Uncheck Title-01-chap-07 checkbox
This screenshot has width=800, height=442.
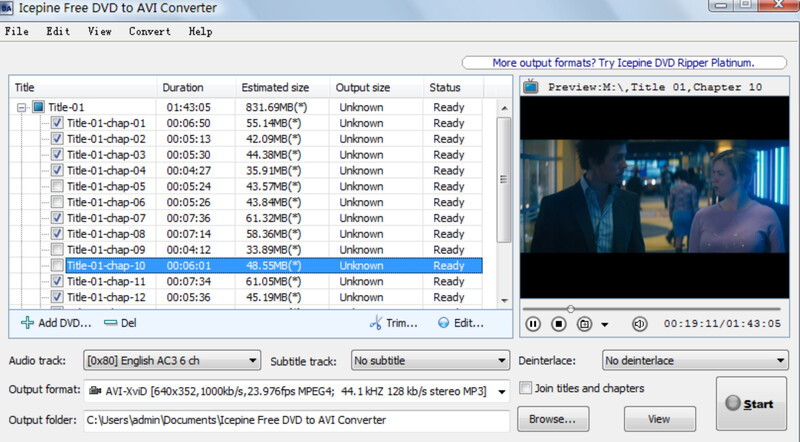click(x=57, y=218)
